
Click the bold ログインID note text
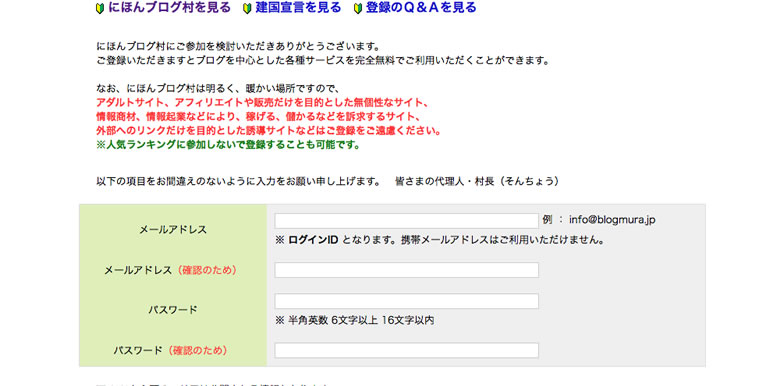pos(314,240)
